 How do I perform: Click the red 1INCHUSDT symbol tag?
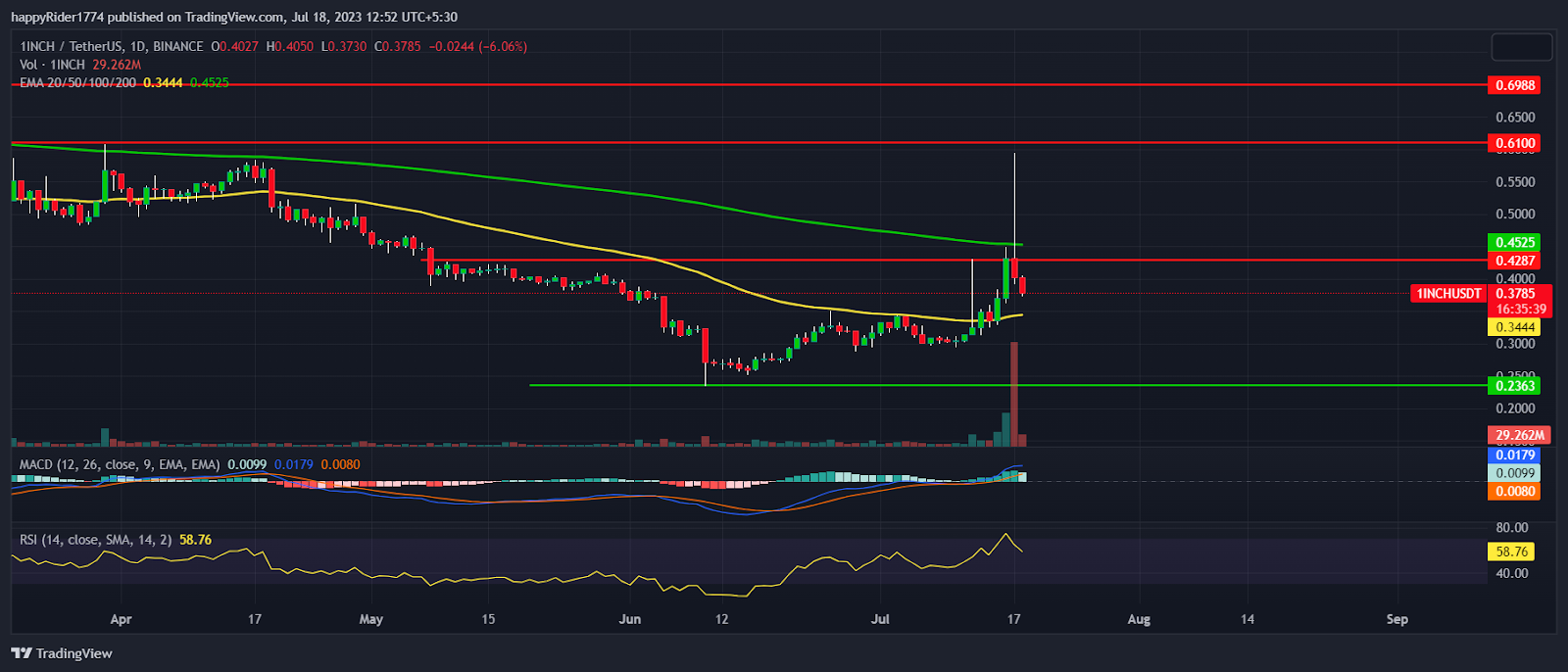coord(1448,294)
